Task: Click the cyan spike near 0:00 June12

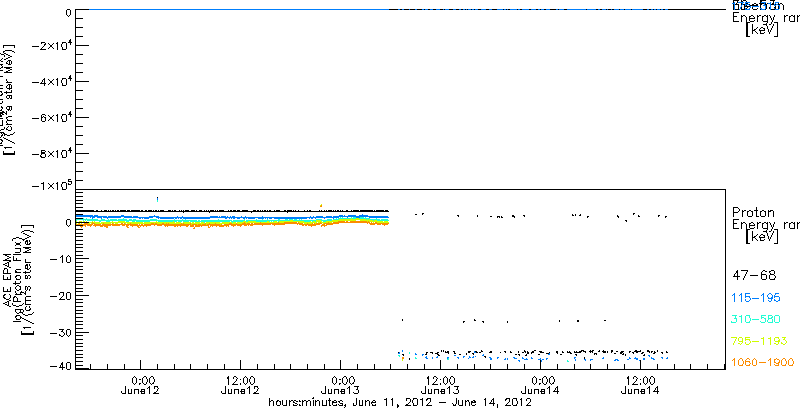Action: coord(157,199)
